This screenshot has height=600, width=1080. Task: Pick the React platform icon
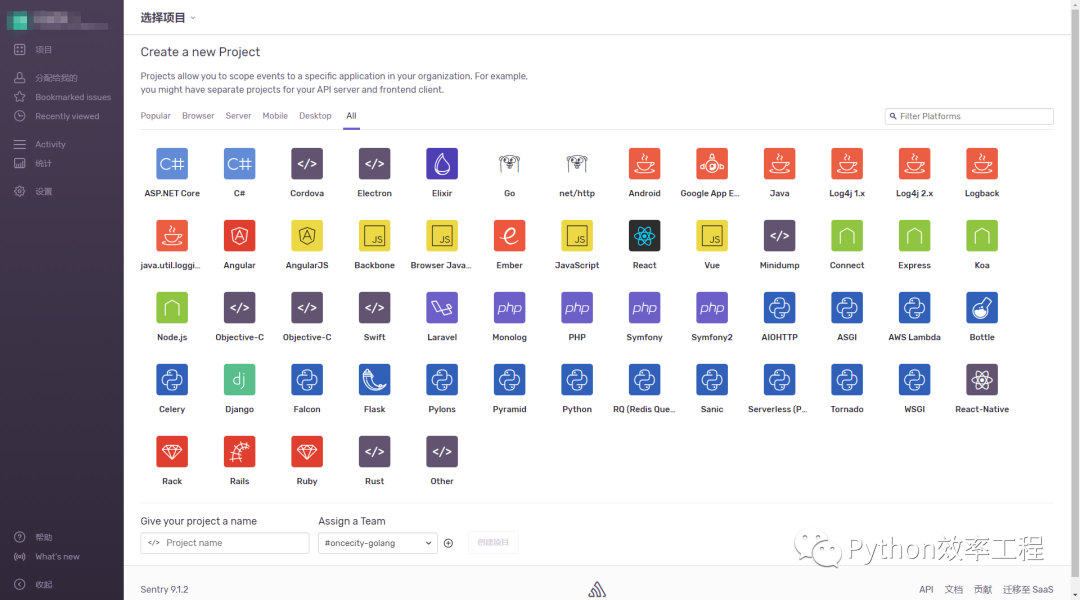(x=644, y=236)
